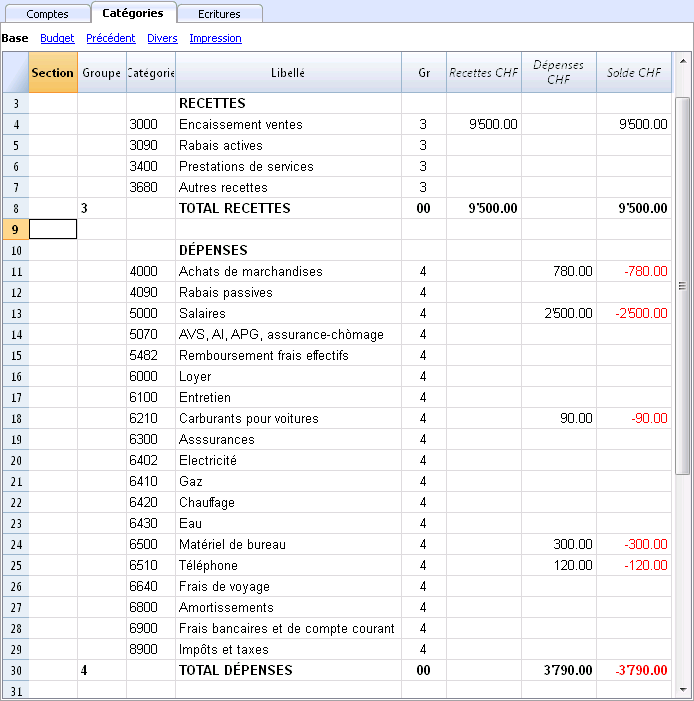694x701 pixels.
Task: Click the Frais de voyage label
Action: coord(224,587)
